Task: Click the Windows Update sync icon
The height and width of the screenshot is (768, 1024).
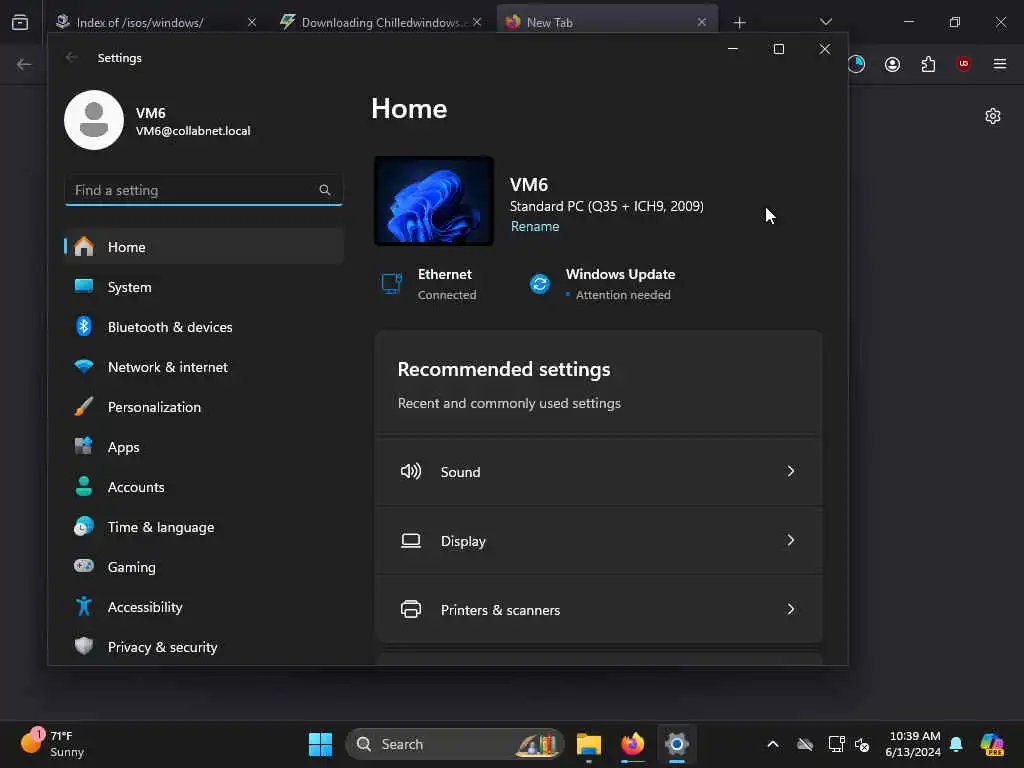Action: (x=540, y=284)
